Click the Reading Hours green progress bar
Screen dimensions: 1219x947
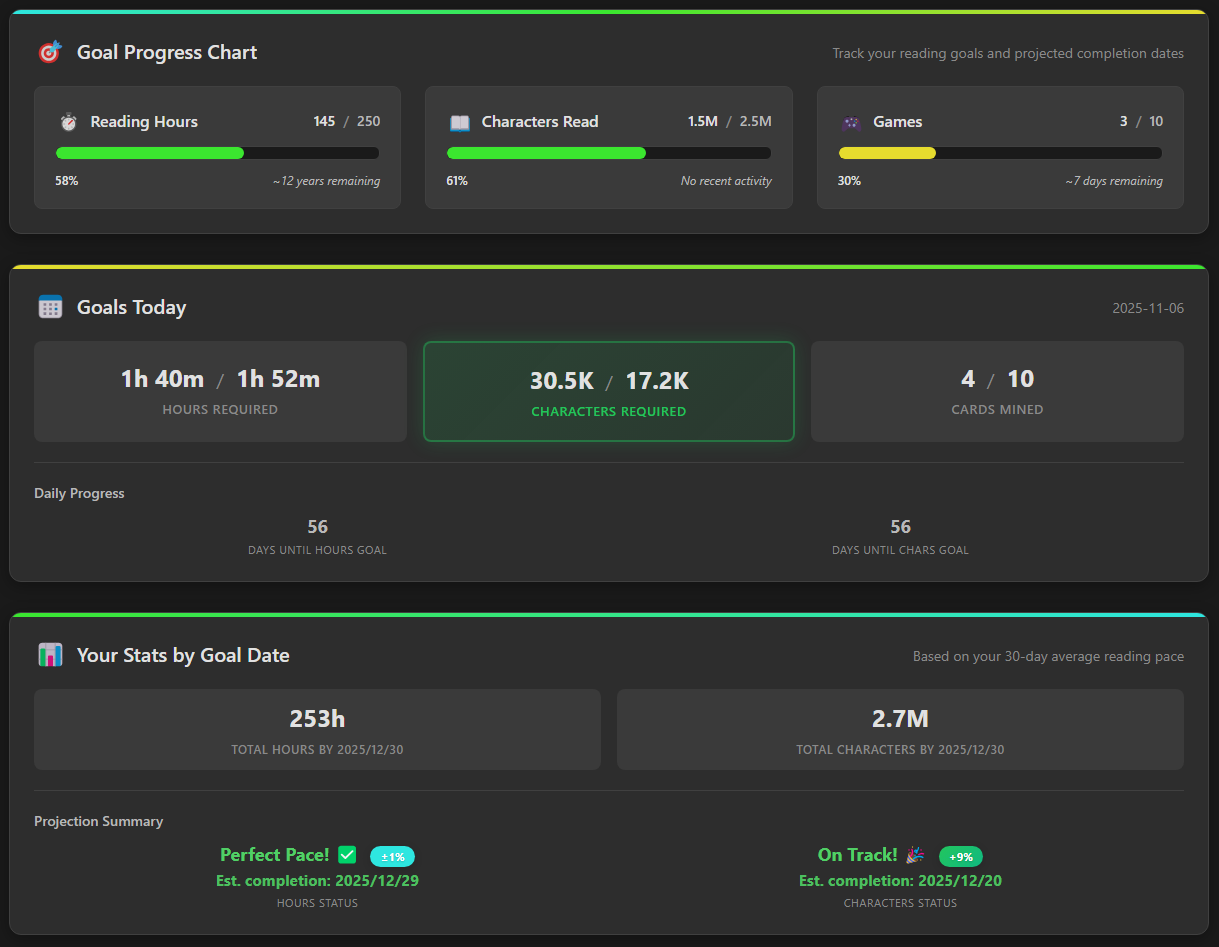(x=150, y=153)
